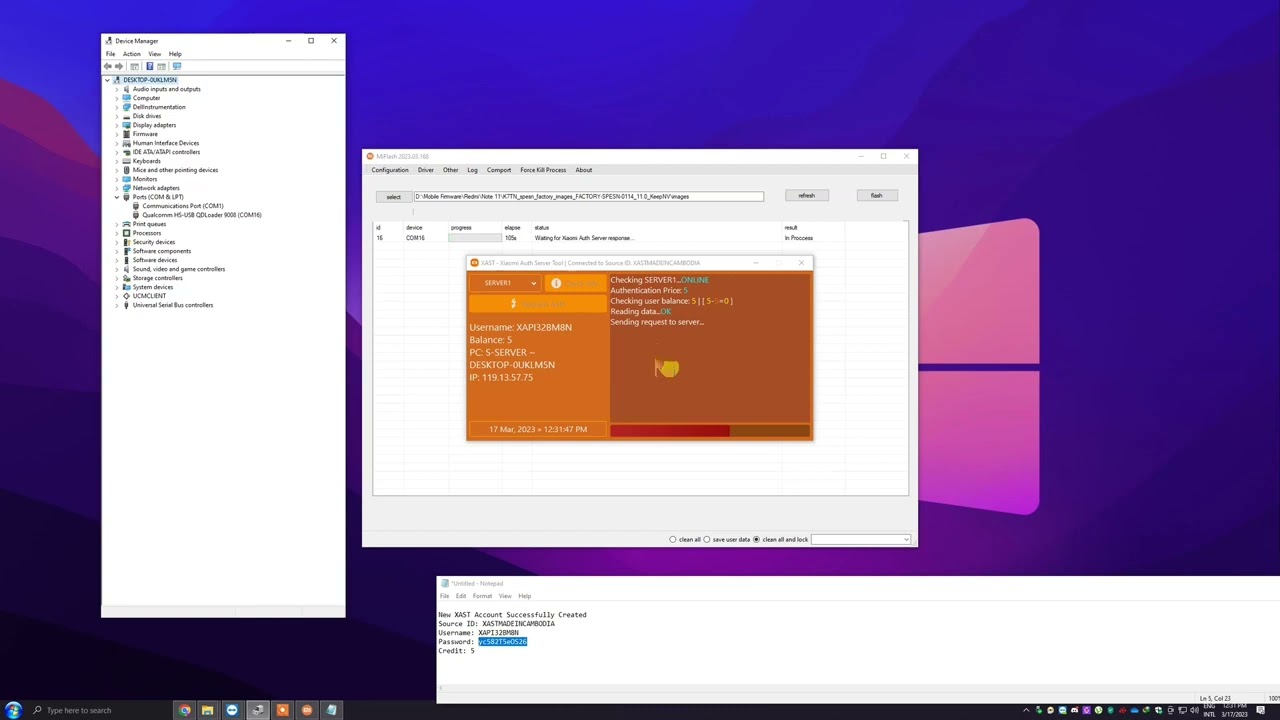1280x720 pixels.
Task: Click the lightning bolt icon in XAST window
Action: click(x=513, y=304)
